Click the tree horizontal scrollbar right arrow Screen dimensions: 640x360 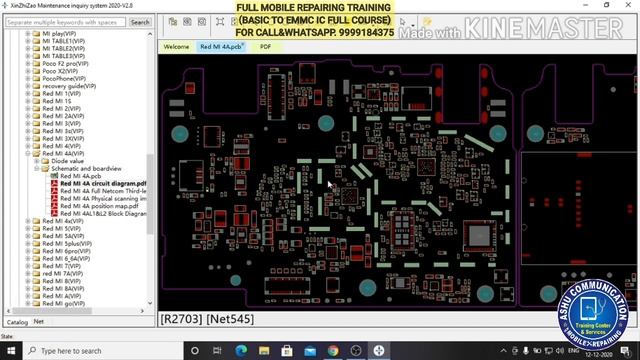pyautogui.click(x=142, y=311)
